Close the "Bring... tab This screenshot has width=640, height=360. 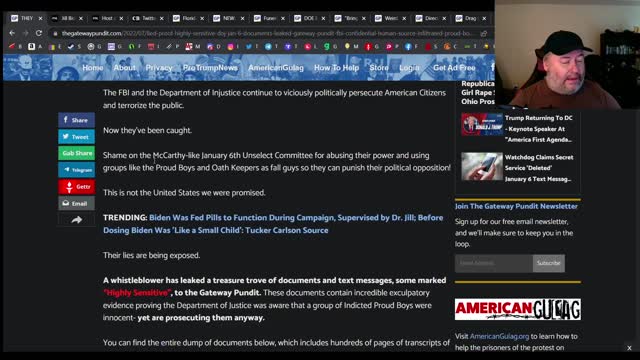click(x=364, y=18)
